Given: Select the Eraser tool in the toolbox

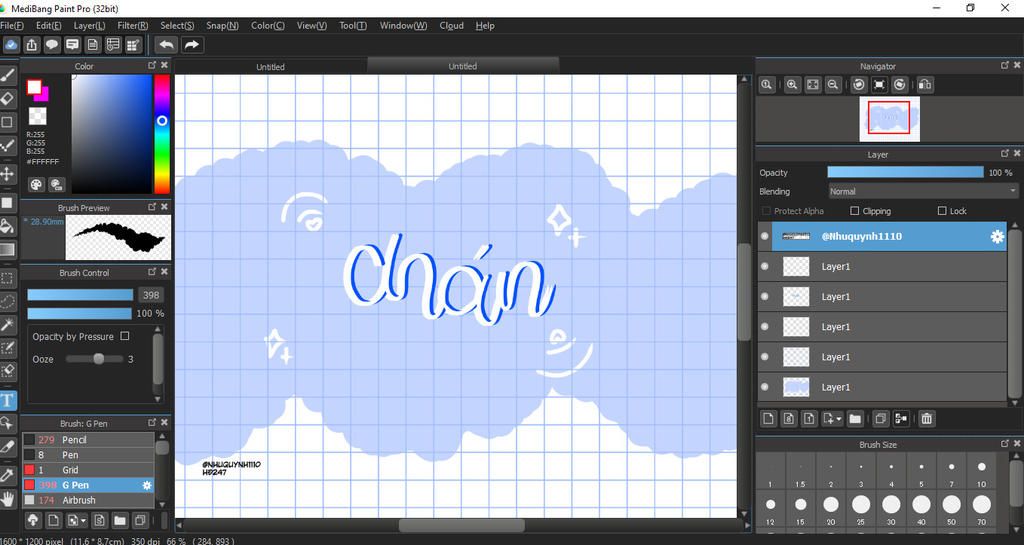Looking at the screenshot, I should point(7,99).
